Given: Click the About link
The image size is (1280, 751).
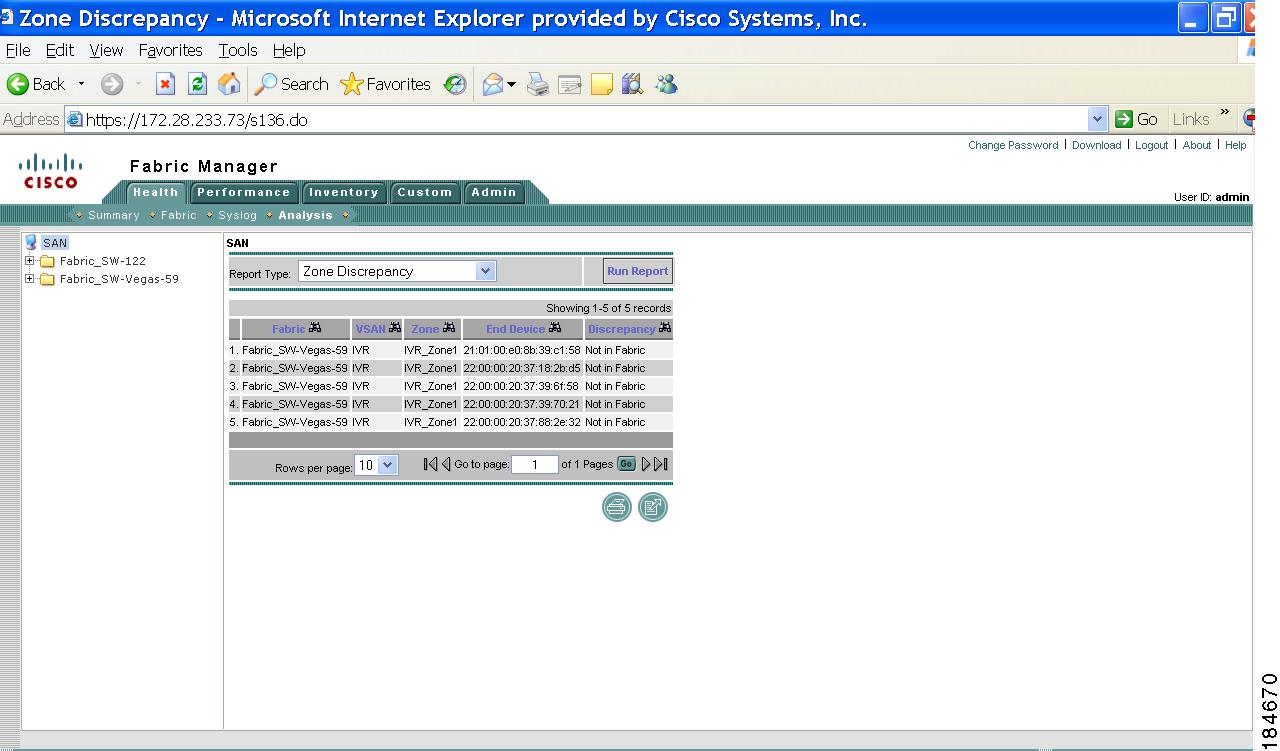Looking at the screenshot, I should point(1197,145).
